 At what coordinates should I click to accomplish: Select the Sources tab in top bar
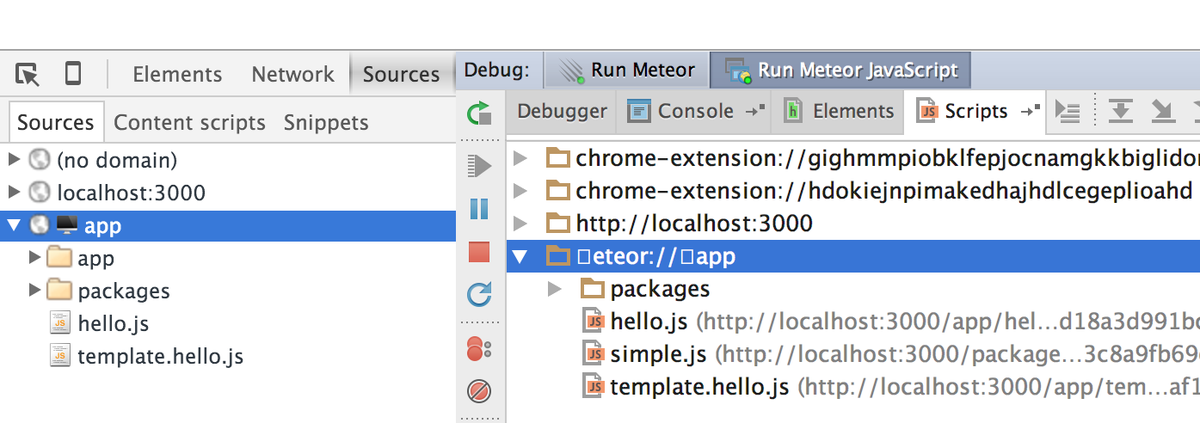tap(401, 74)
